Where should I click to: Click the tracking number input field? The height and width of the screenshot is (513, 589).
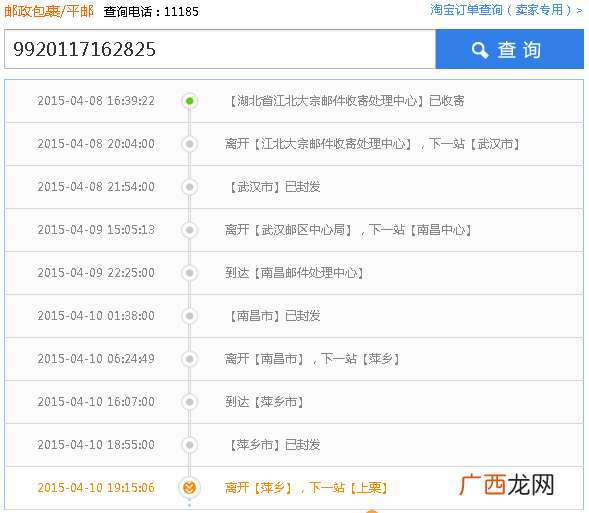coord(220,49)
